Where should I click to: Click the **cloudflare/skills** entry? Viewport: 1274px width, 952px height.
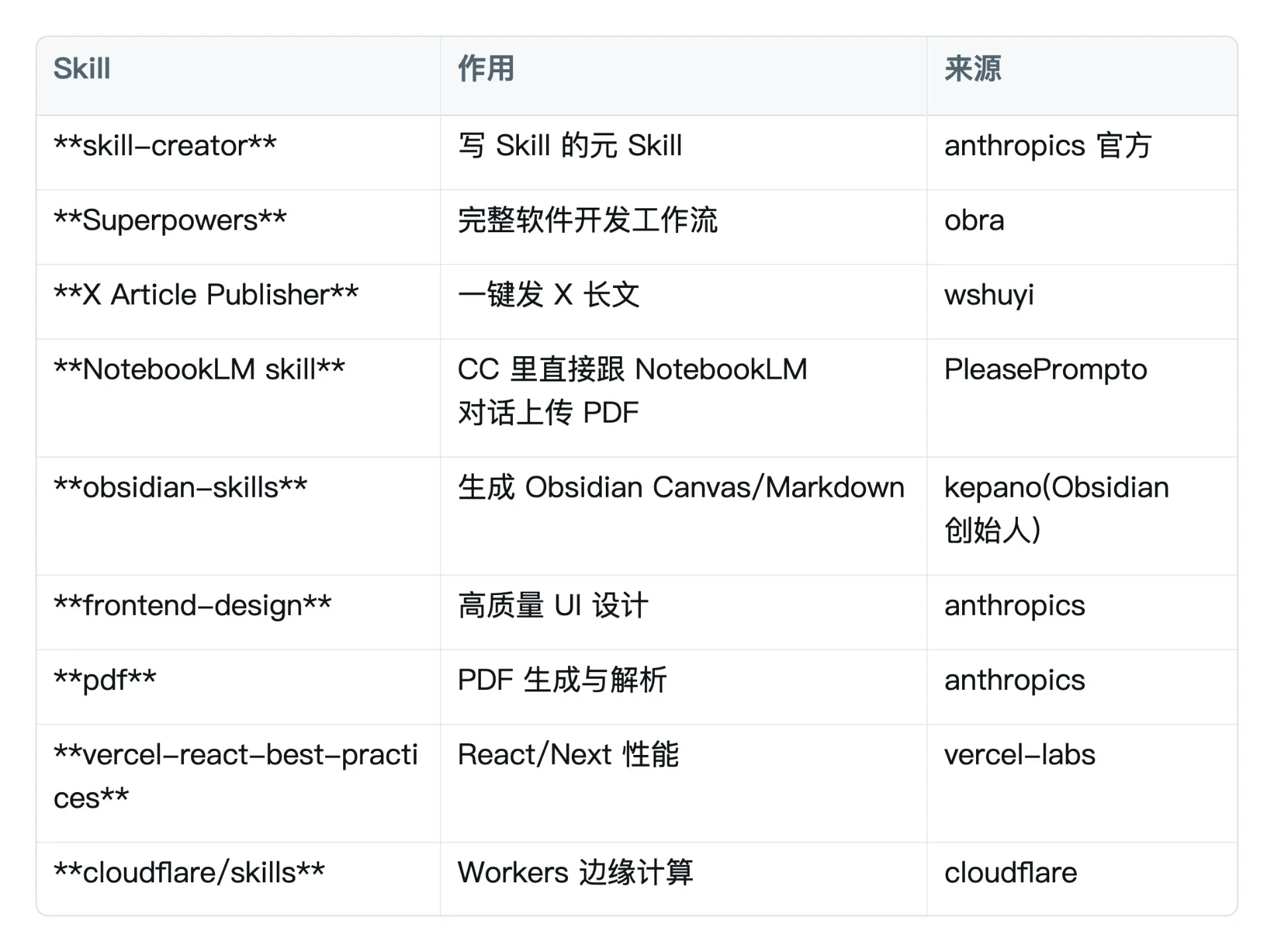tap(189, 873)
